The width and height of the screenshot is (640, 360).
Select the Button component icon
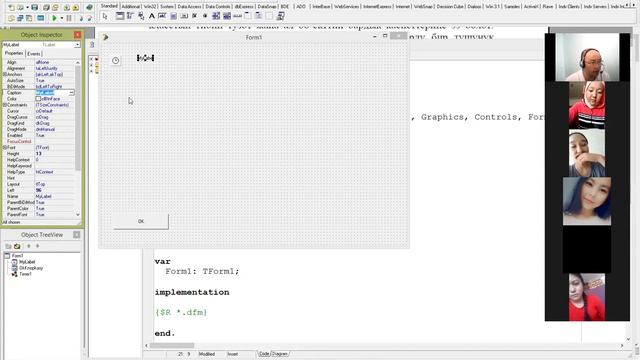184,16
